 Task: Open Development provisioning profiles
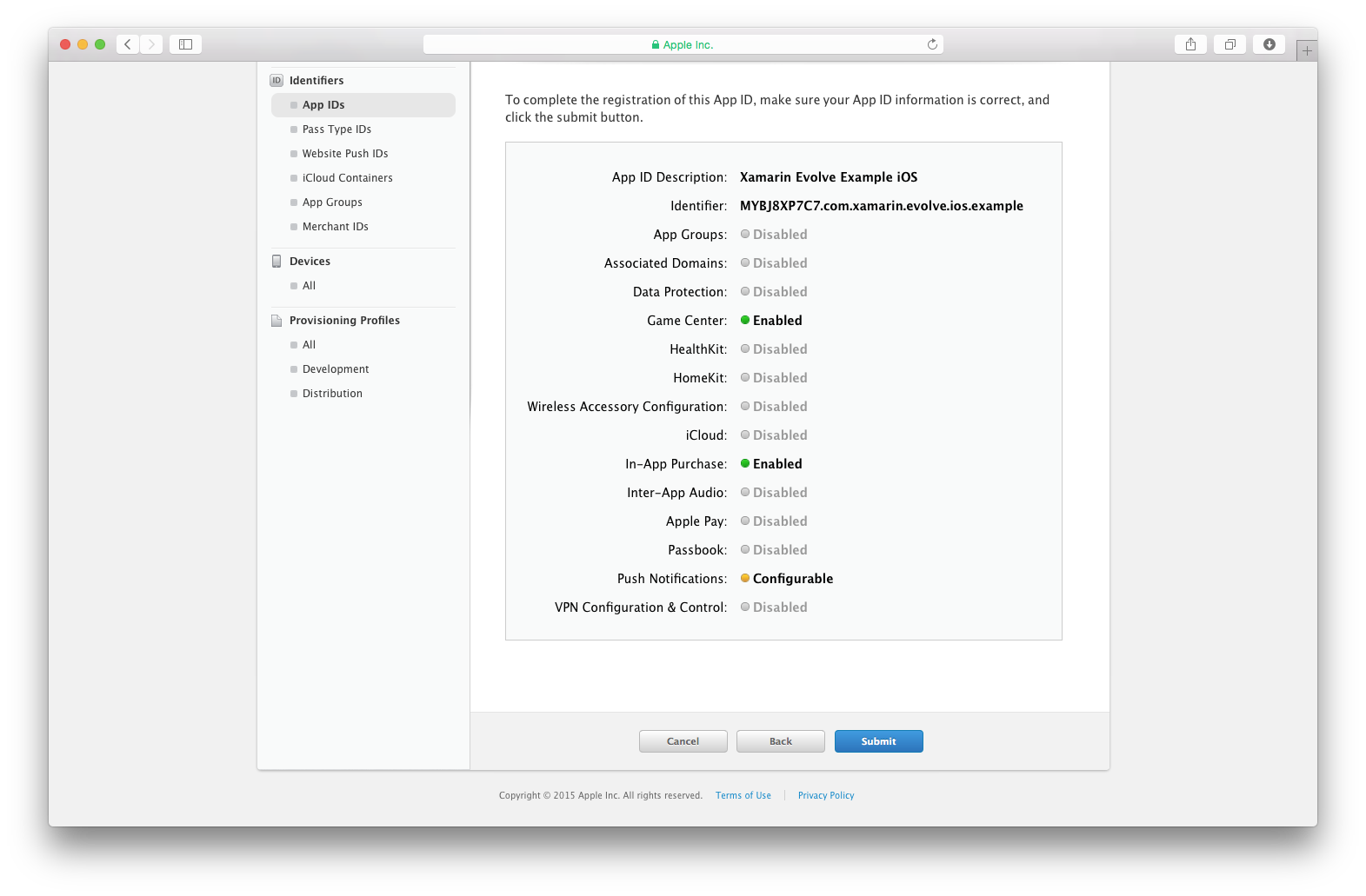tap(336, 369)
